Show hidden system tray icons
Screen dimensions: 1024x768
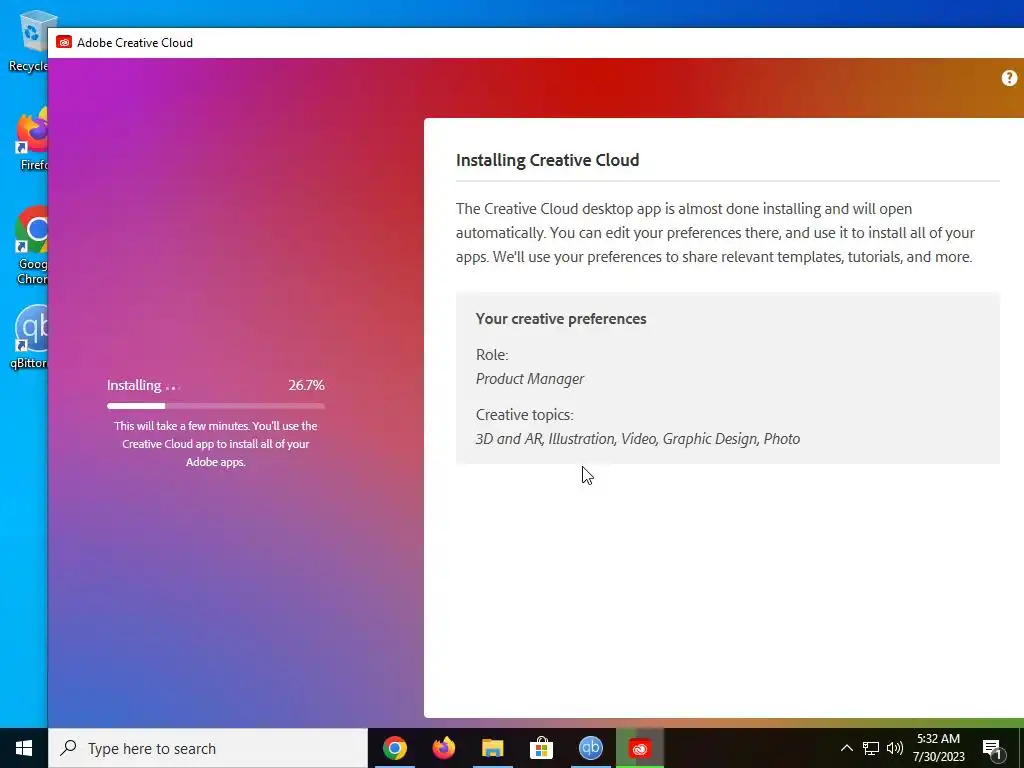(846, 748)
